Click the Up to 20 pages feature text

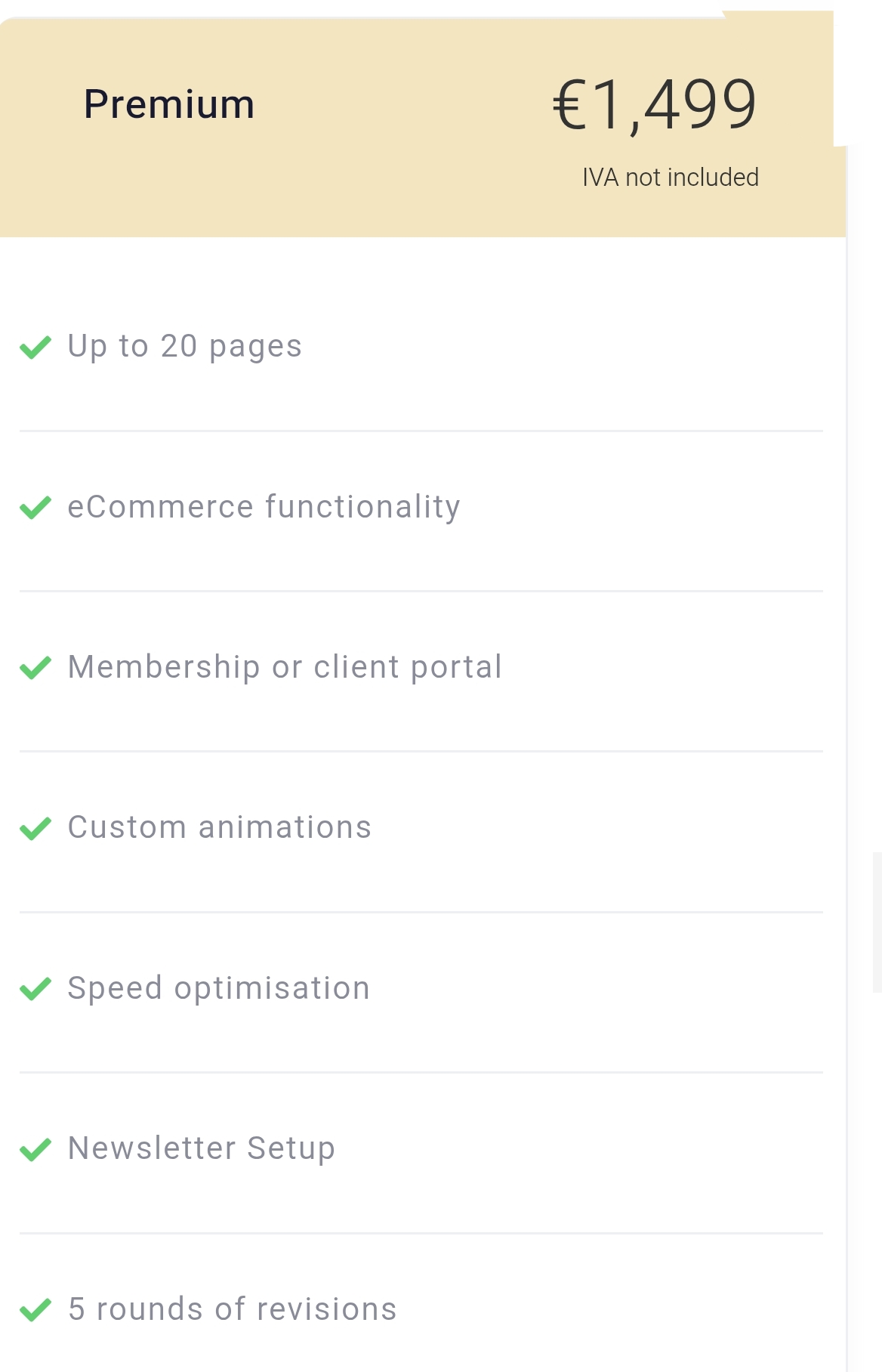(185, 347)
